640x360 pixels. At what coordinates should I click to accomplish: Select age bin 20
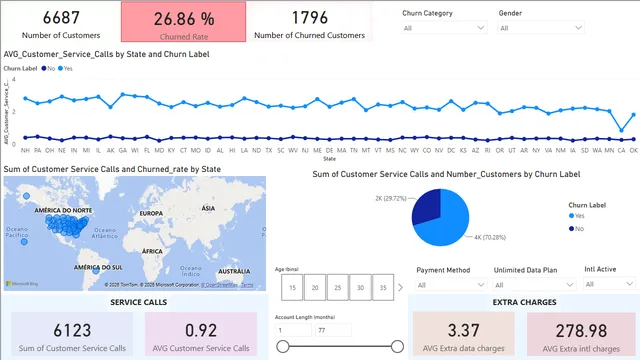coord(315,287)
